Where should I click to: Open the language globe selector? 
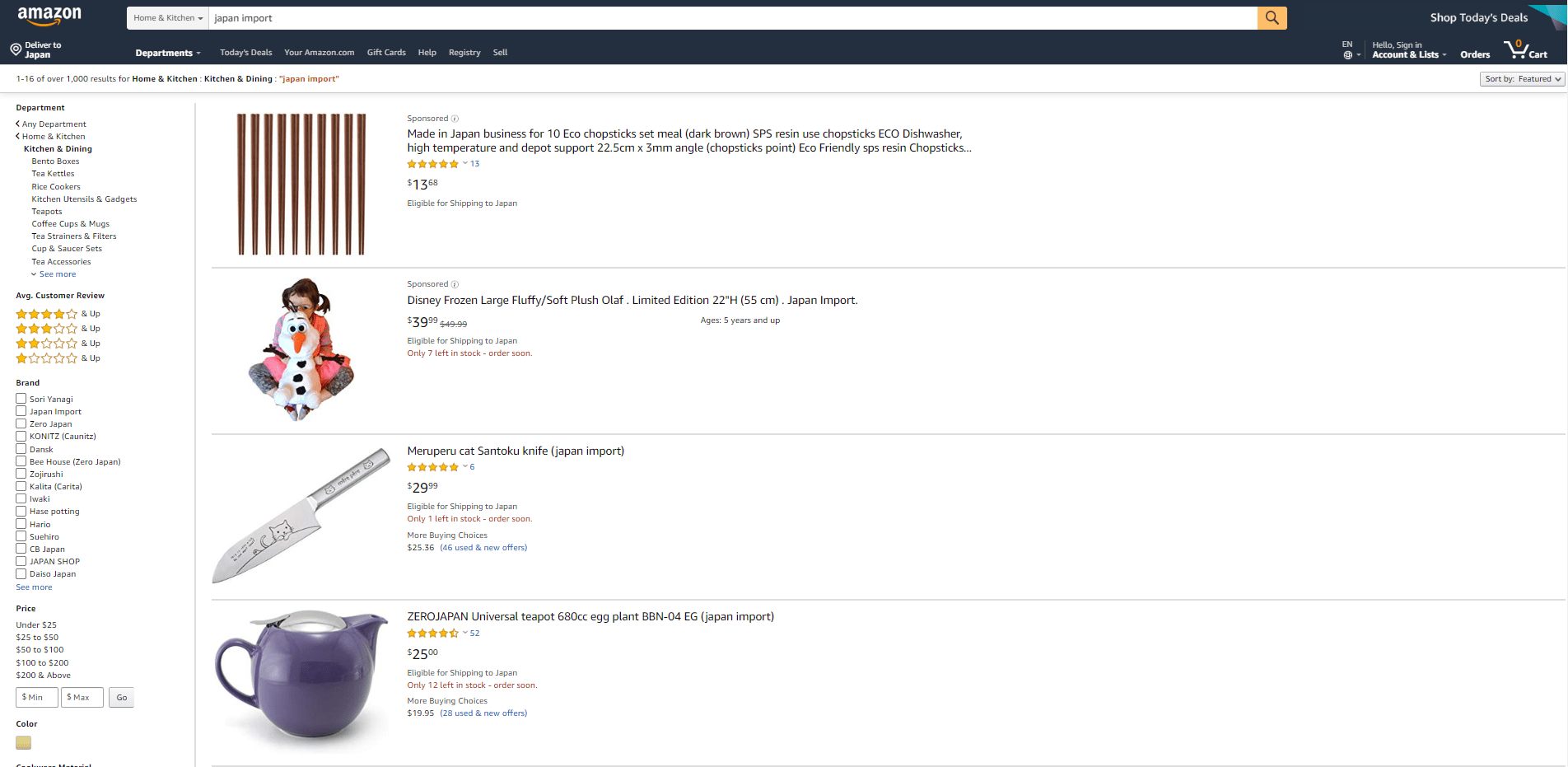click(1349, 54)
